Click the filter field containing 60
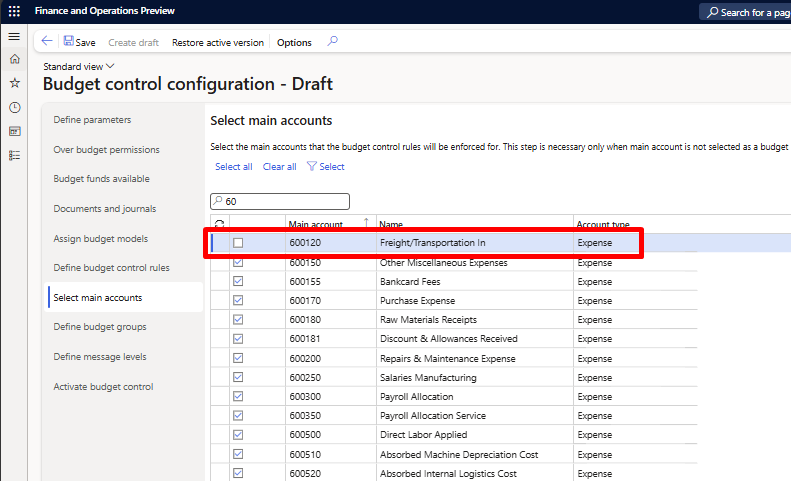The image size is (791, 481). [x=280, y=201]
